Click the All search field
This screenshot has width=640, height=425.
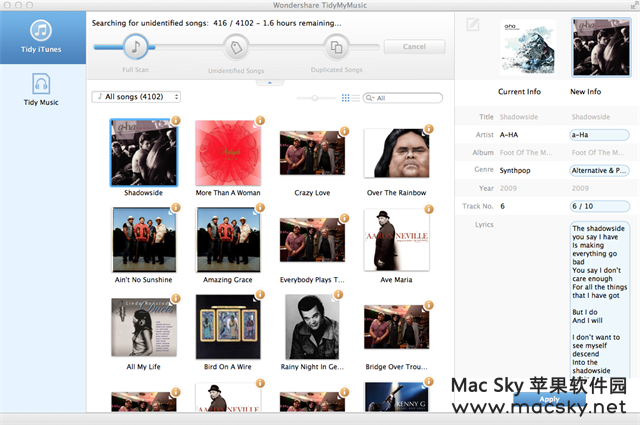(x=402, y=98)
